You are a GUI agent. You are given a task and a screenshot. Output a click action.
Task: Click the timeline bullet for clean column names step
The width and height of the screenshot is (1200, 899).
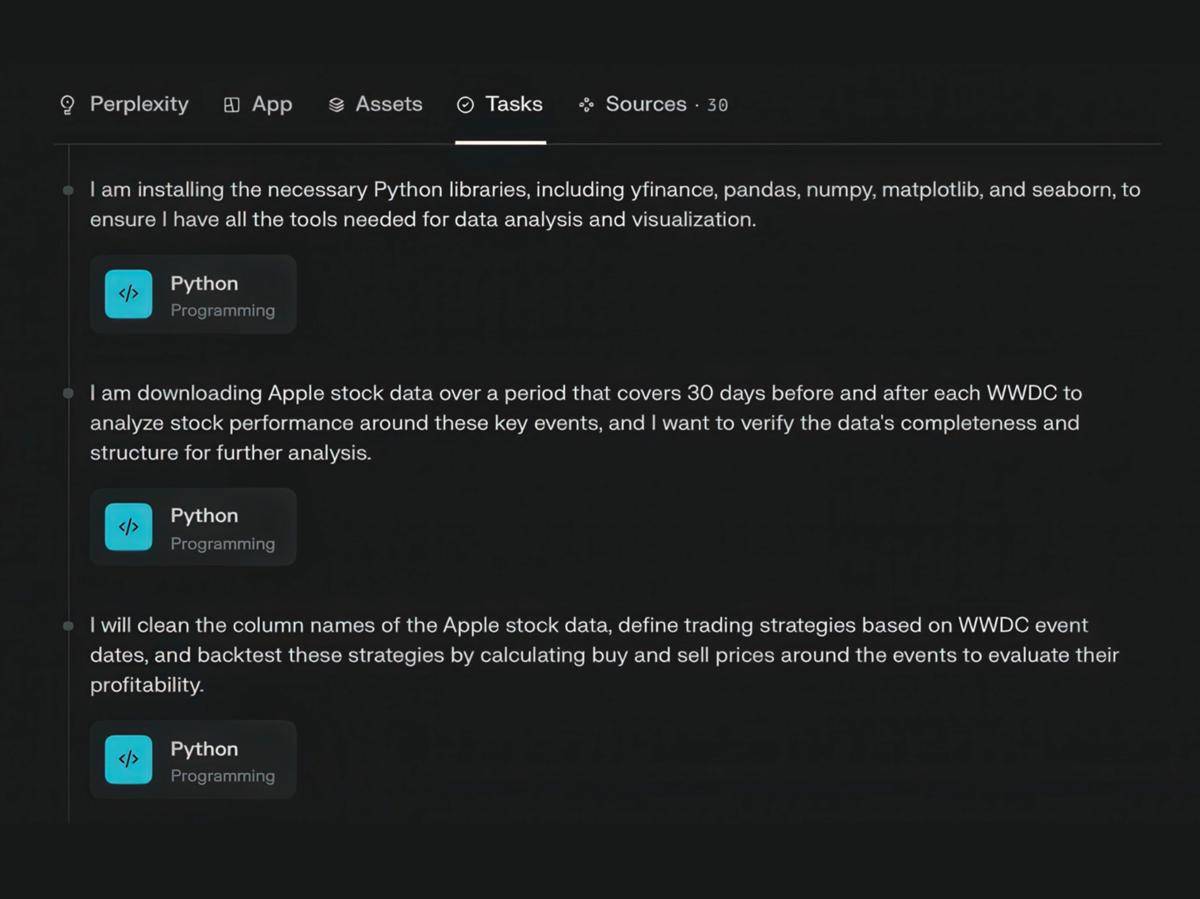pyautogui.click(x=68, y=626)
